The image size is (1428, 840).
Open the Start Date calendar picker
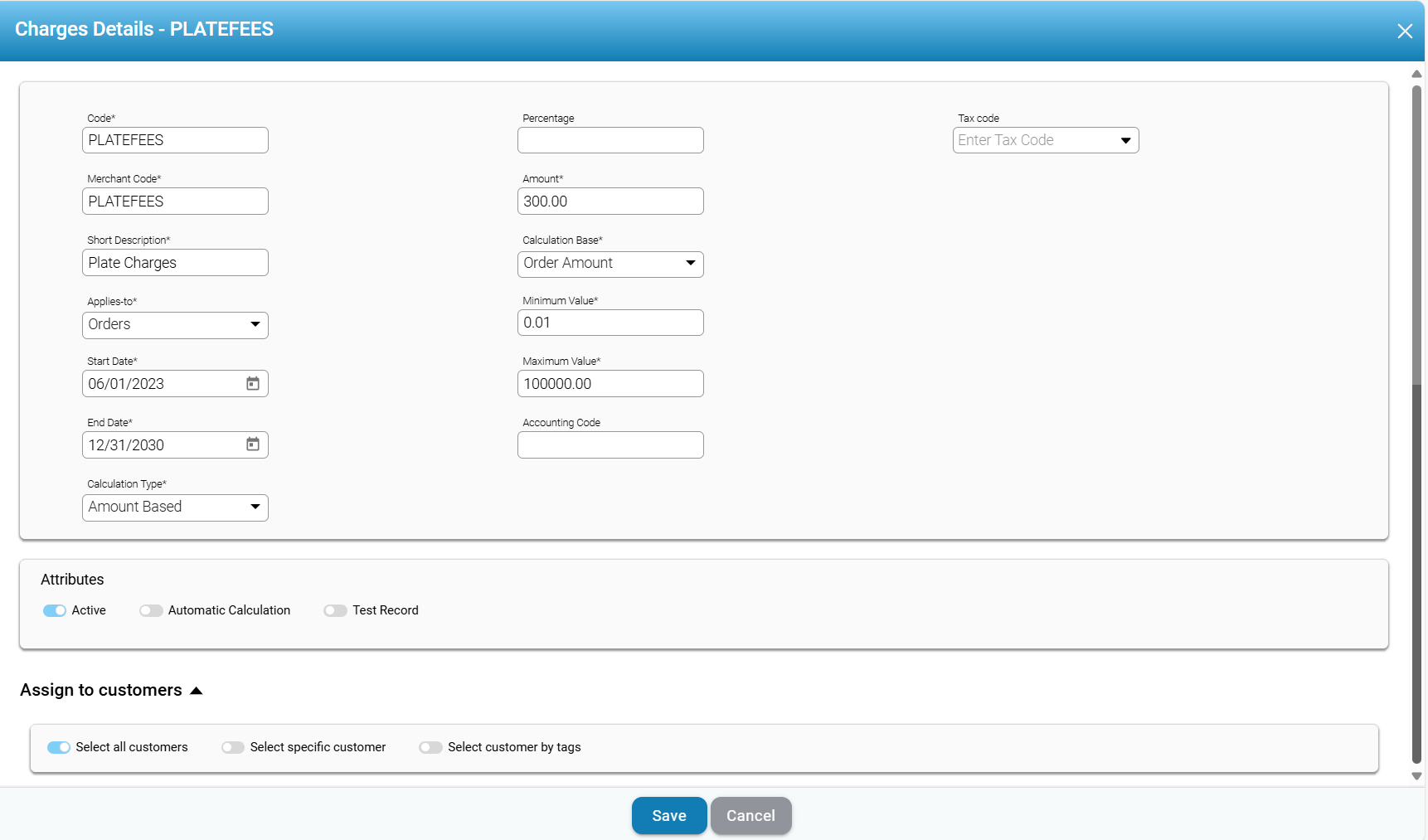253,384
